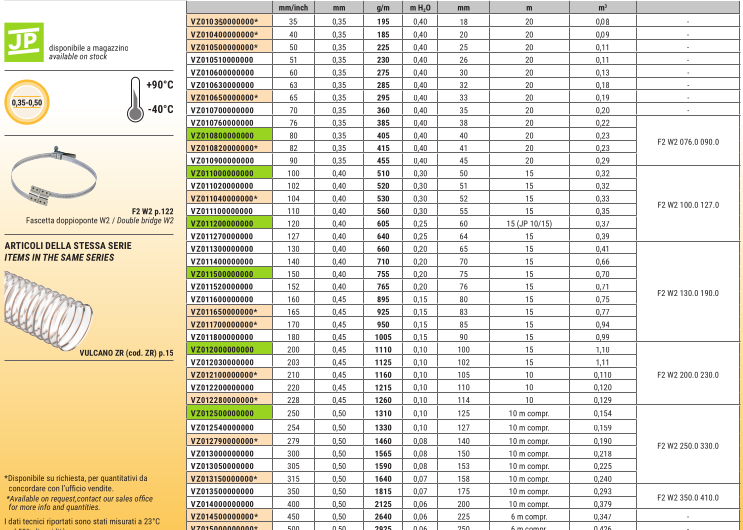Click the green-highlighted code VZ012000000000
743x530 pixels.
[222, 351]
